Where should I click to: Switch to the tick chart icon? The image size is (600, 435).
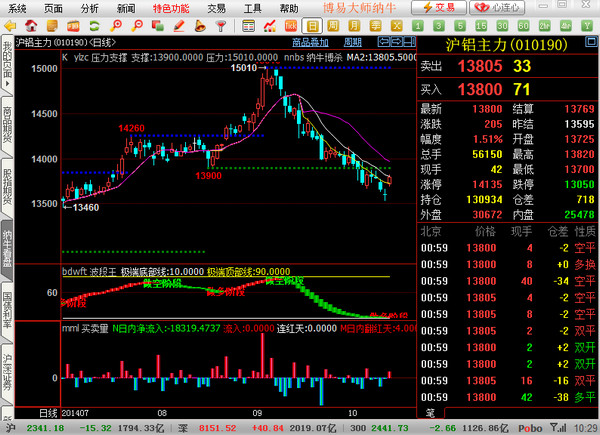coord(291,26)
